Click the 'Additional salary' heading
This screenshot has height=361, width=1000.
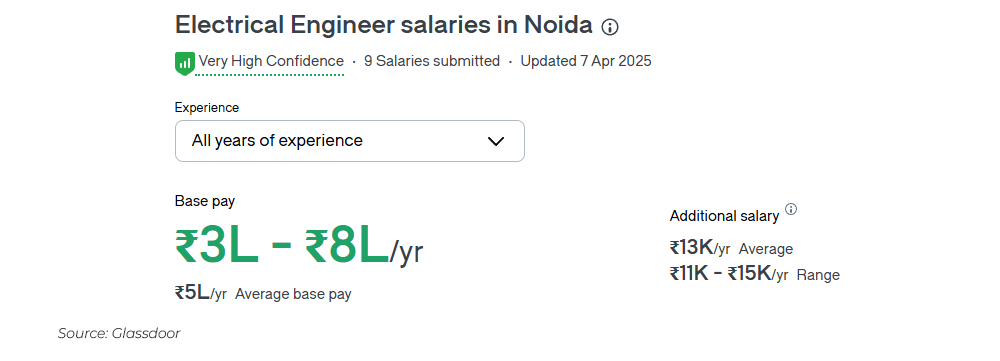click(x=724, y=216)
